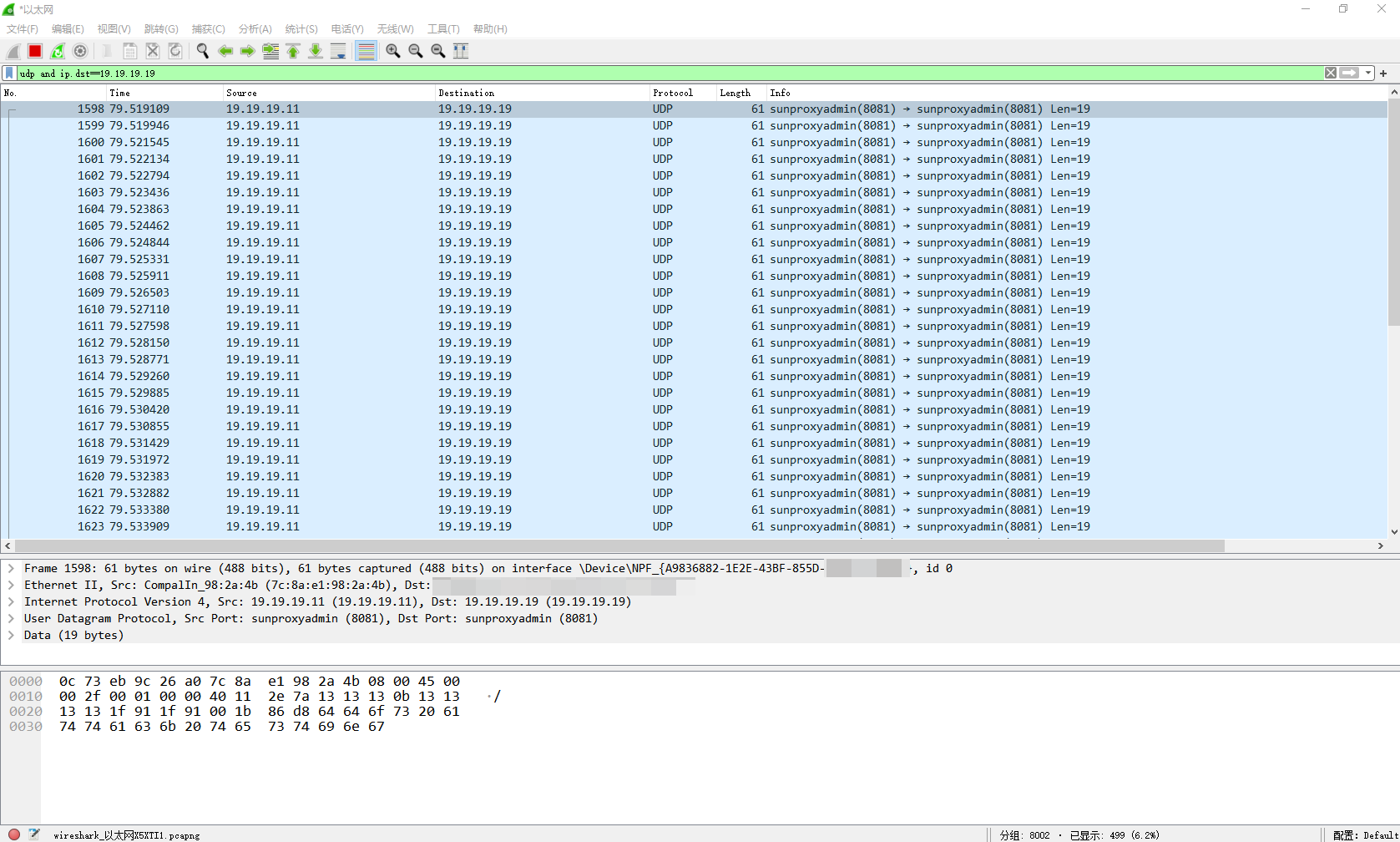Click the display filter bookmark icon
Screen dimensions: 1400x842
pos(9,74)
